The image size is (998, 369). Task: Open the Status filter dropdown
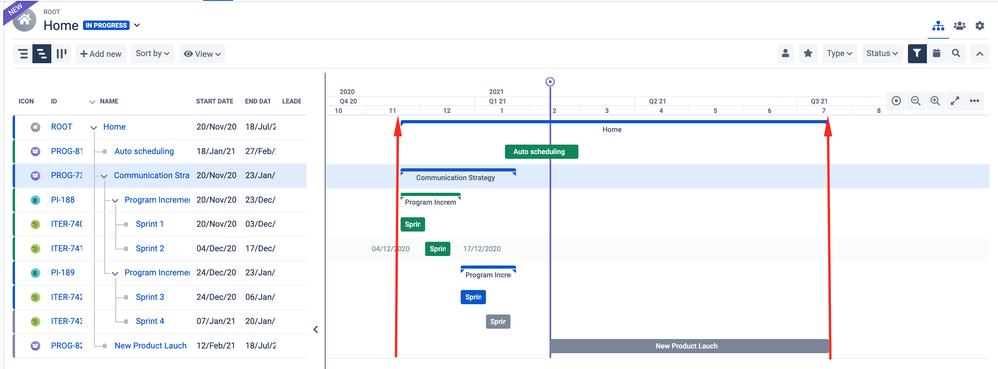[x=882, y=53]
